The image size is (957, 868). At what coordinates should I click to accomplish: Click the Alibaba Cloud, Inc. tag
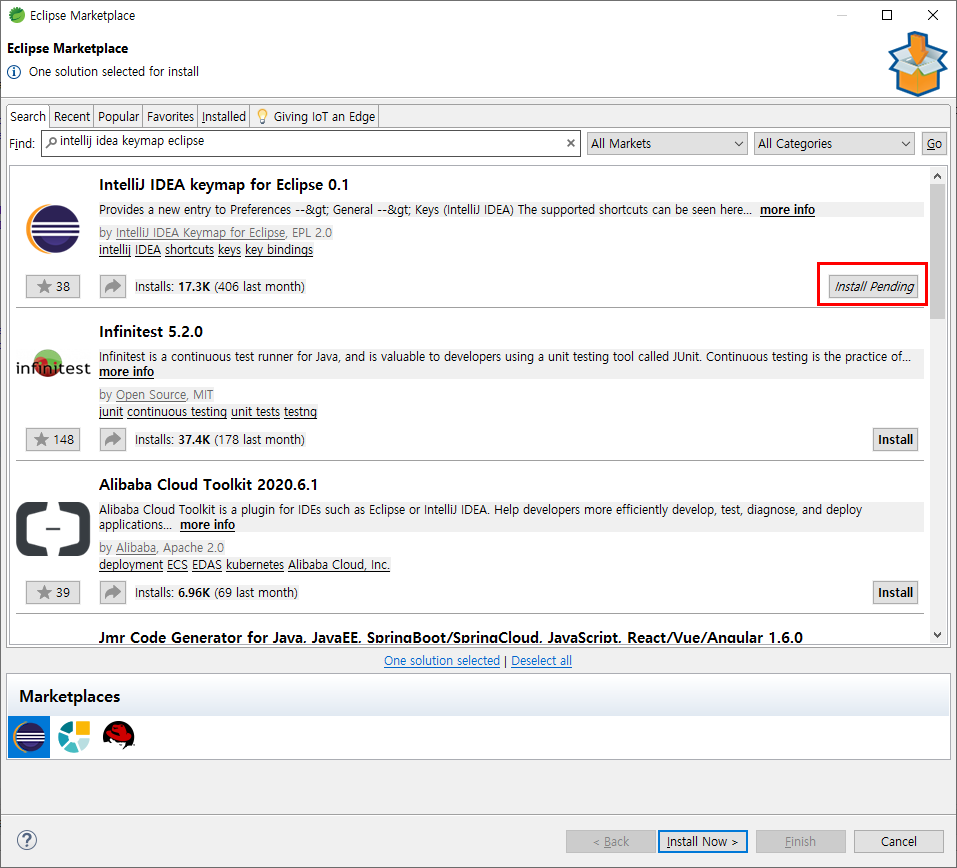point(339,565)
